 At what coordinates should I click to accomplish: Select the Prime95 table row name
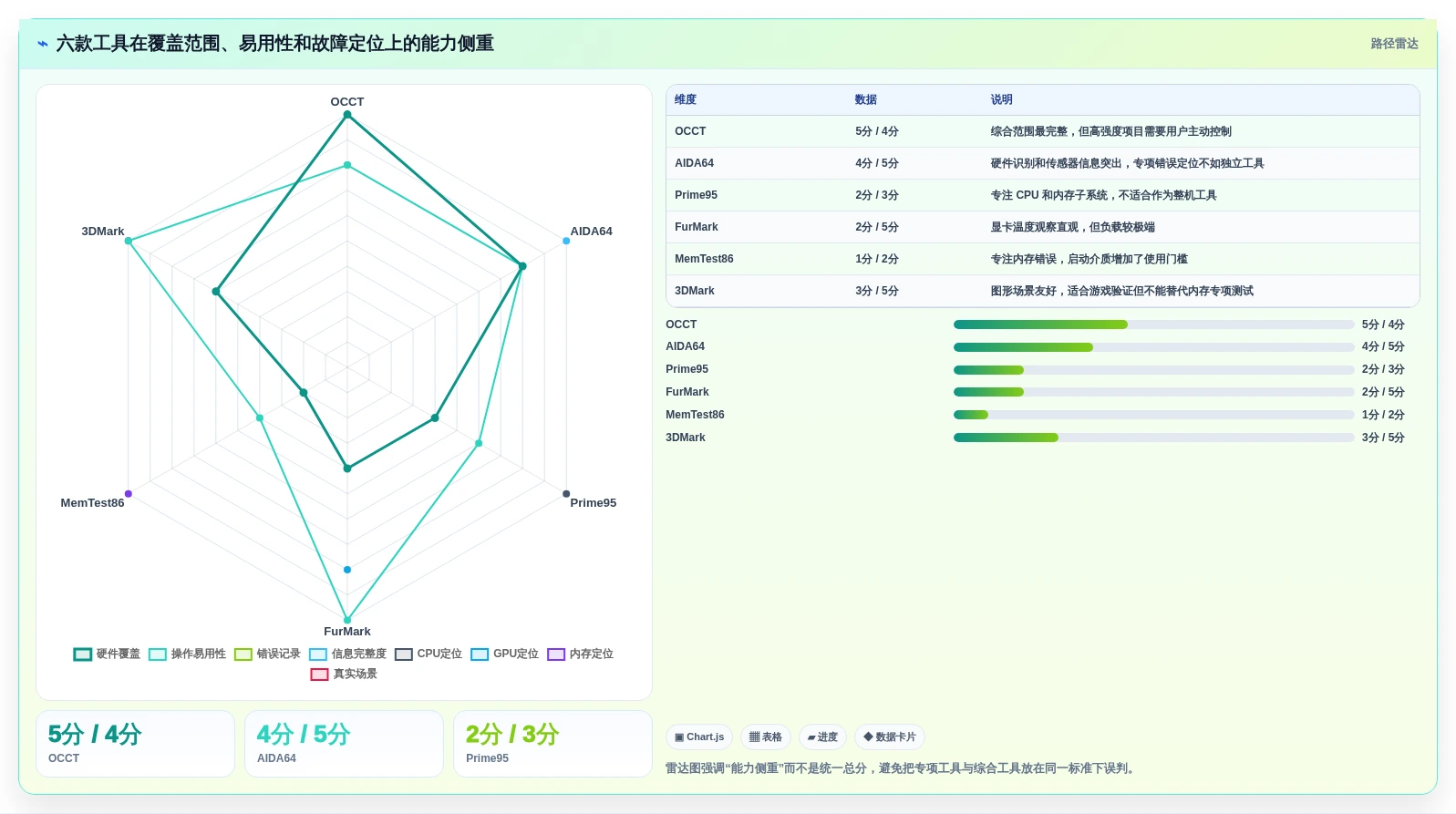[x=696, y=195]
